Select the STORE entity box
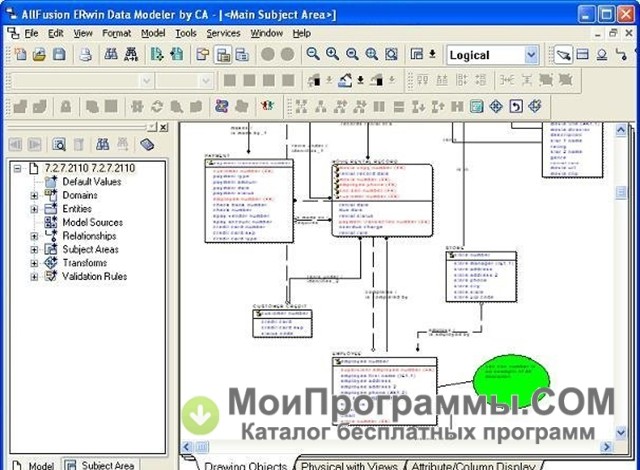Image resolution: width=640 pixels, height=470 pixels. [x=481, y=277]
